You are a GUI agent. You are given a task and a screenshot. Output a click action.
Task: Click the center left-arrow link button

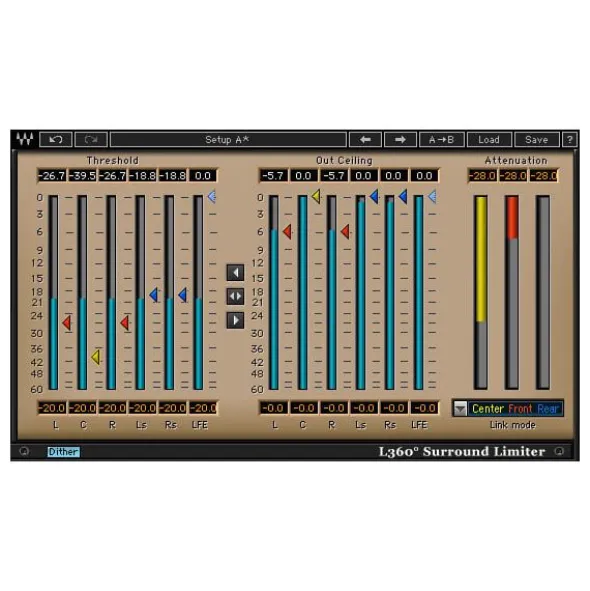pyautogui.click(x=235, y=273)
